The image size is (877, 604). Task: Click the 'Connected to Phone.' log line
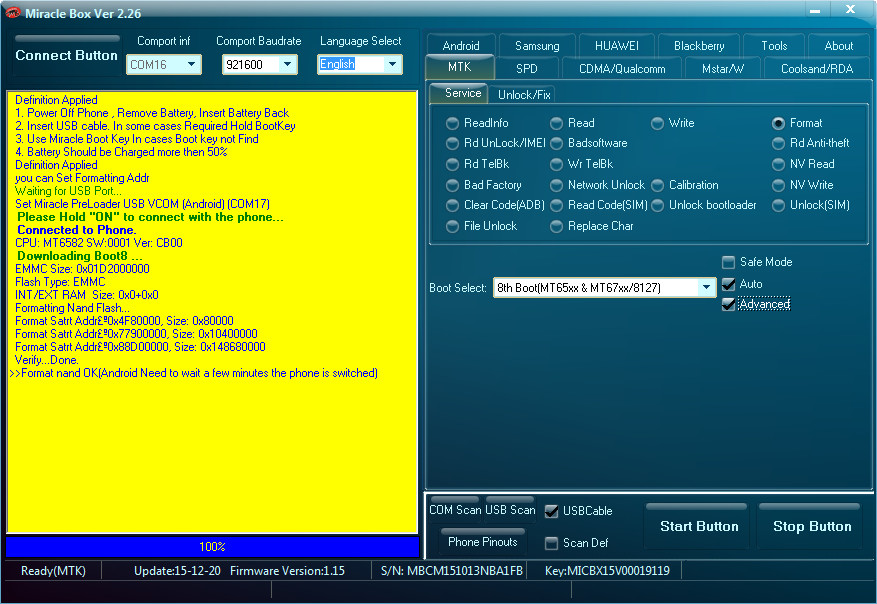coord(77,230)
